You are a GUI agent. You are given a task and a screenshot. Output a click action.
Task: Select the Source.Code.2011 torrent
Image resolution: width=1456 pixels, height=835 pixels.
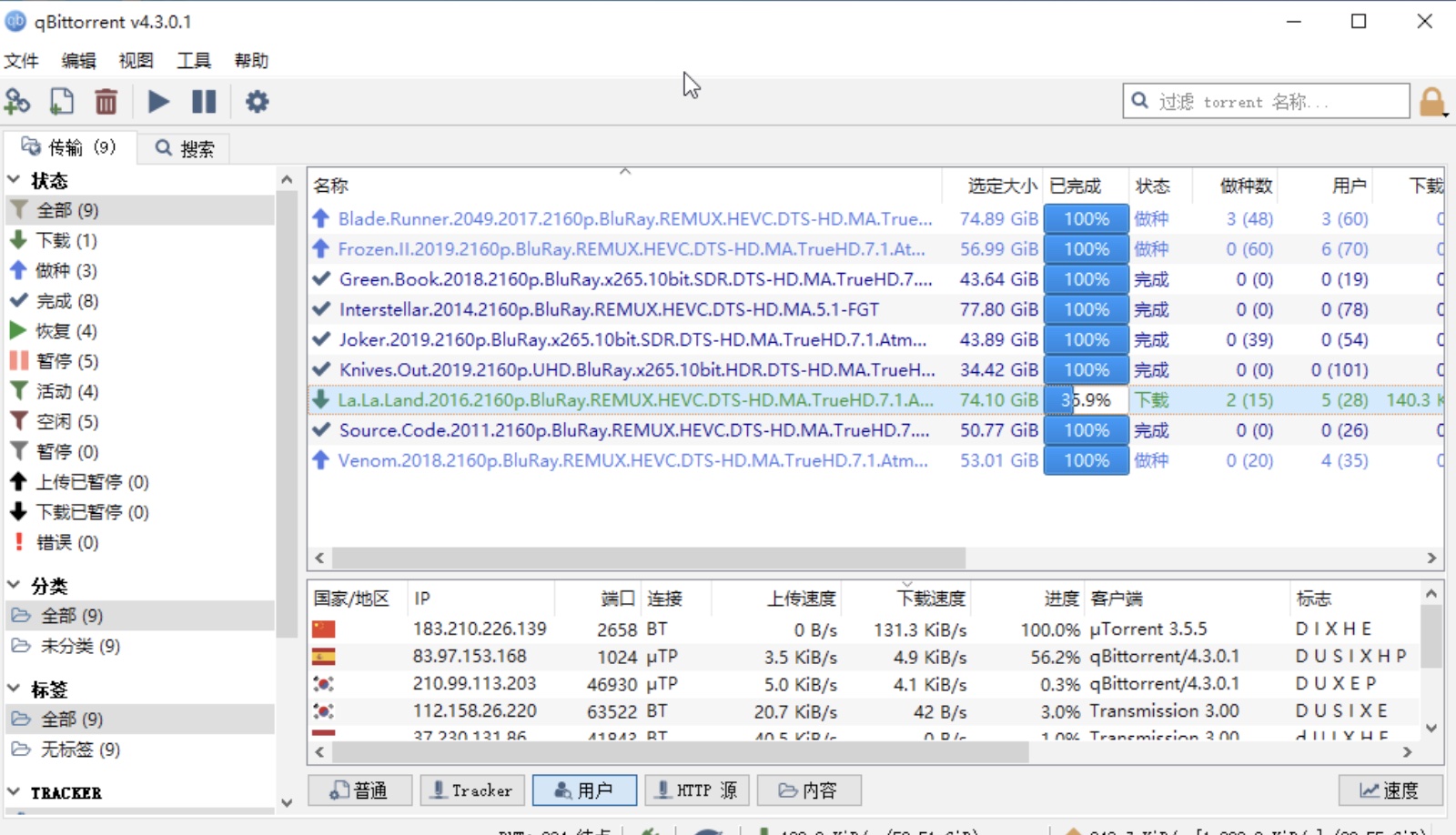coord(875,430)
